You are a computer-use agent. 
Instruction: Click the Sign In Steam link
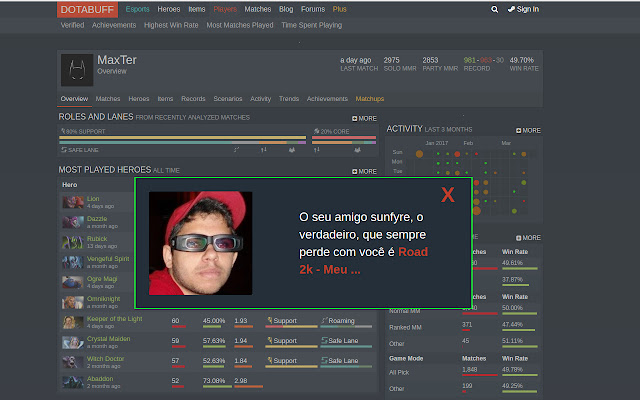[x=523, y=9]
